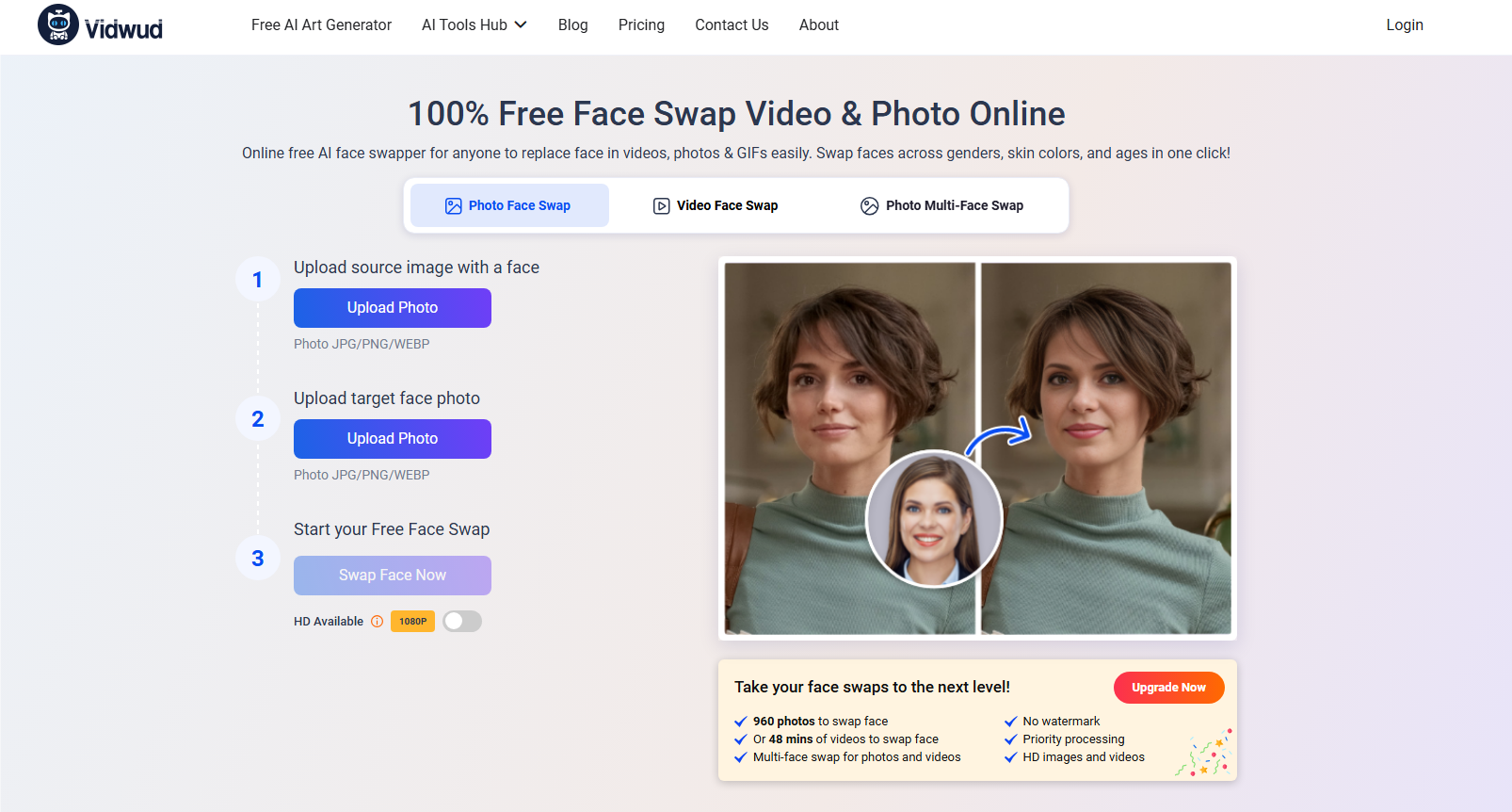The height and width of the screenshot is (812, 1512).
Task: Toggle the HD 1080P switch
Action: (x=462, y=621)
